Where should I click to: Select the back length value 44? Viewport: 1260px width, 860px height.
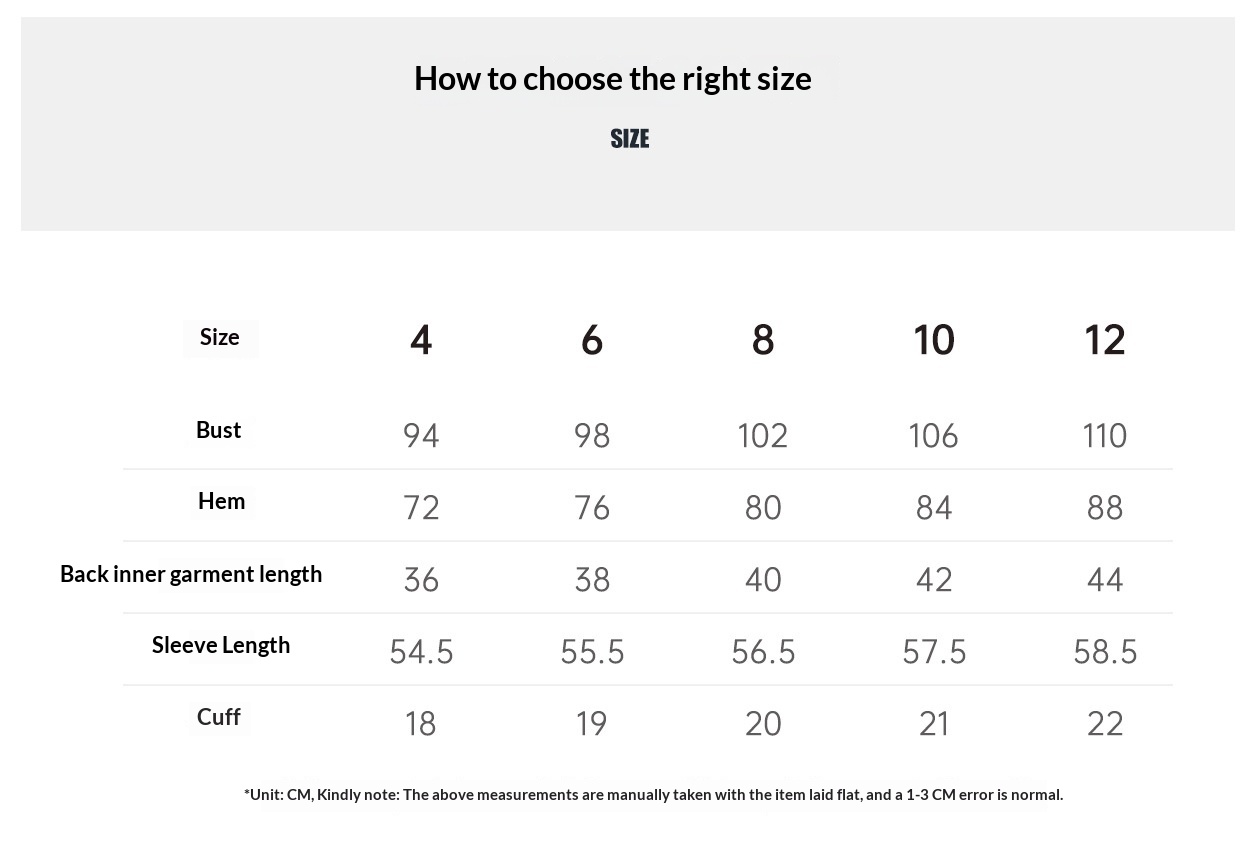[1105, 580]
